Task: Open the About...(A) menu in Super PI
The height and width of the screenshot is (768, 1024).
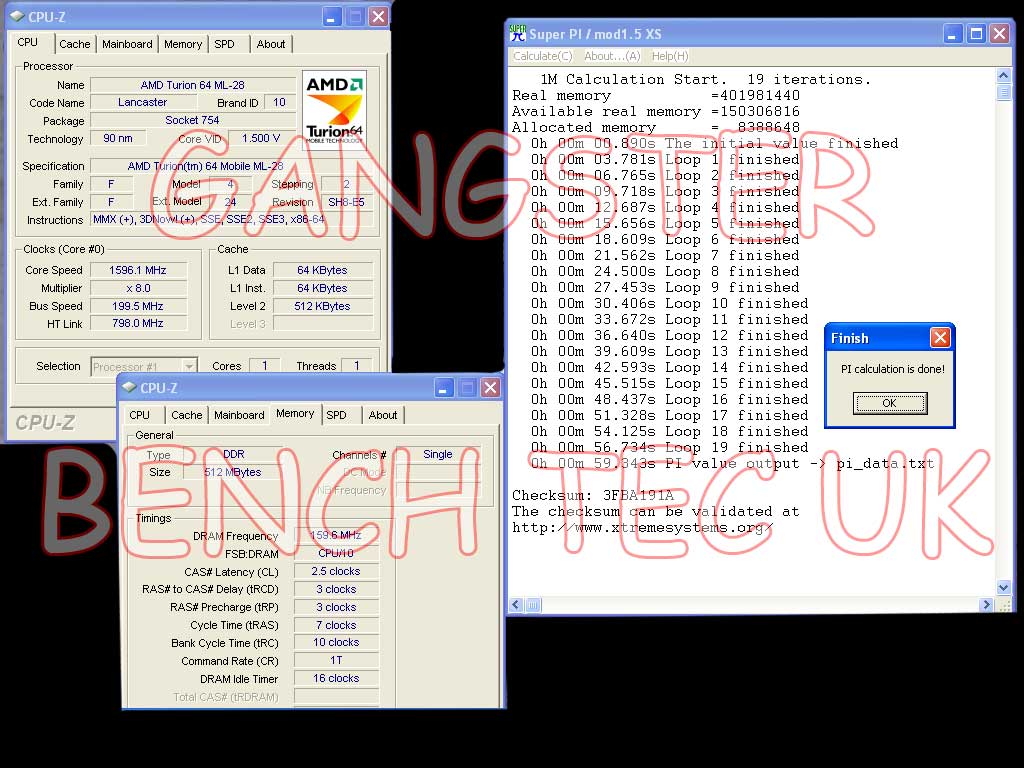Action: 612,56
